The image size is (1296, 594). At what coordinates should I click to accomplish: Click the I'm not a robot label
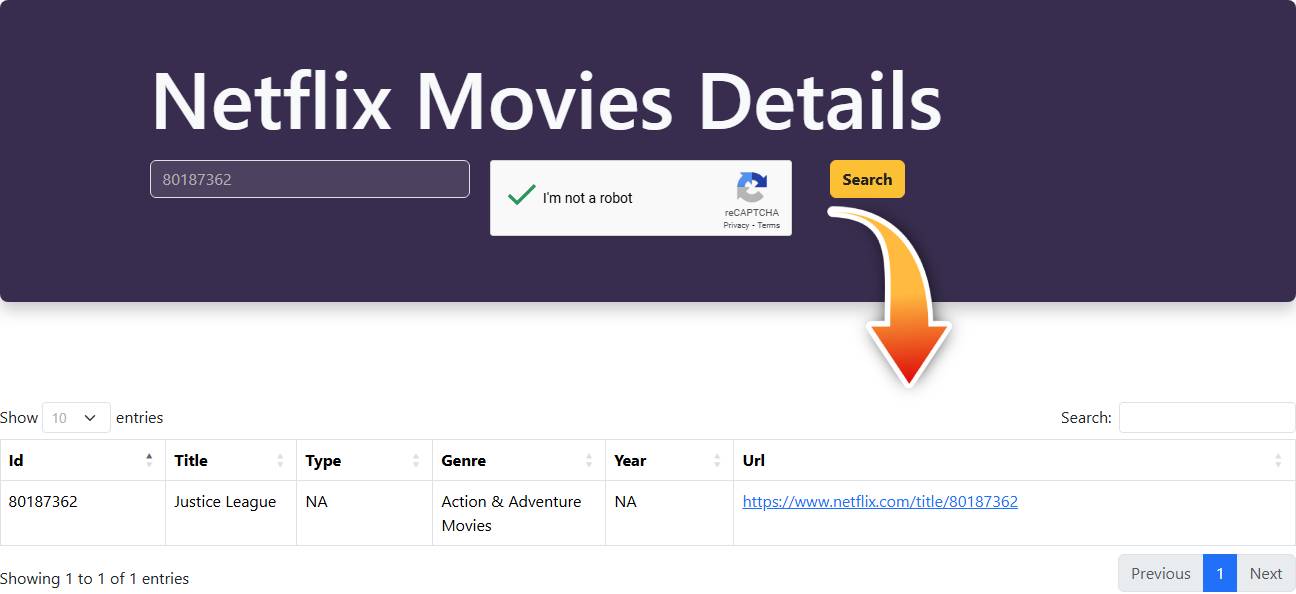point(588,198)
